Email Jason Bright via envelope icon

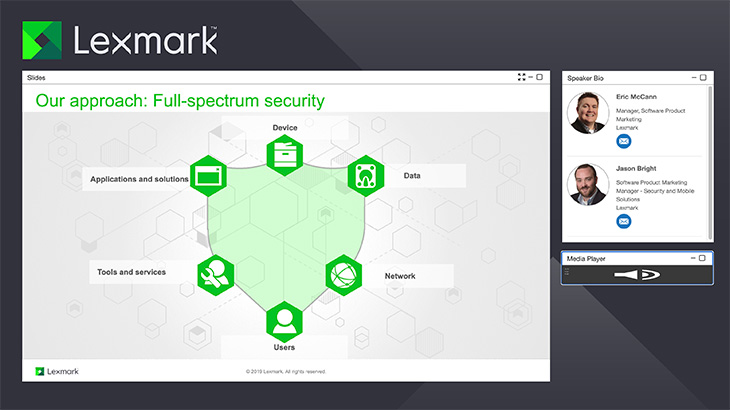tap(624, 221)
